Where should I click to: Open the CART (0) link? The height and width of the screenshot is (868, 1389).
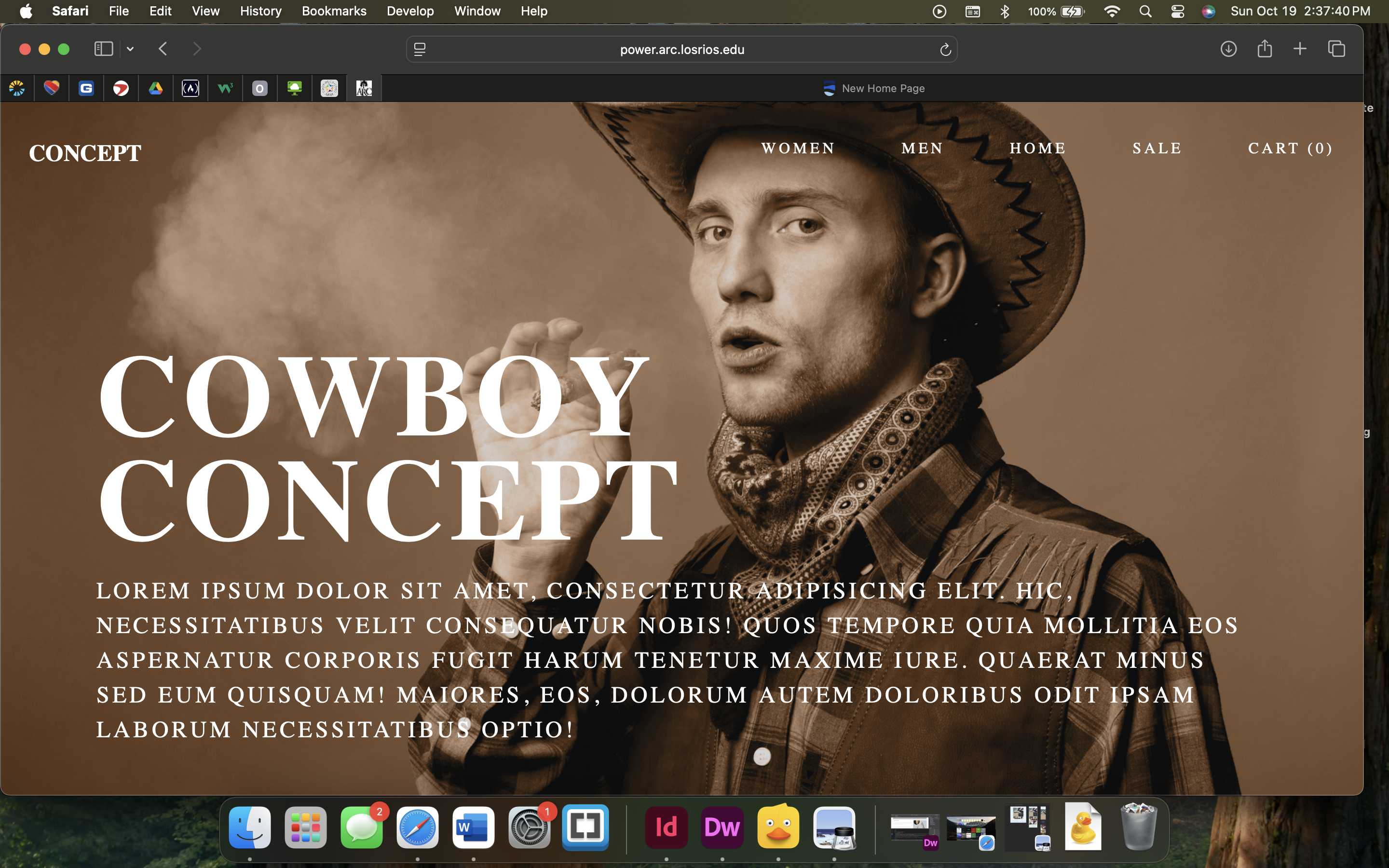coord(1290,149)
